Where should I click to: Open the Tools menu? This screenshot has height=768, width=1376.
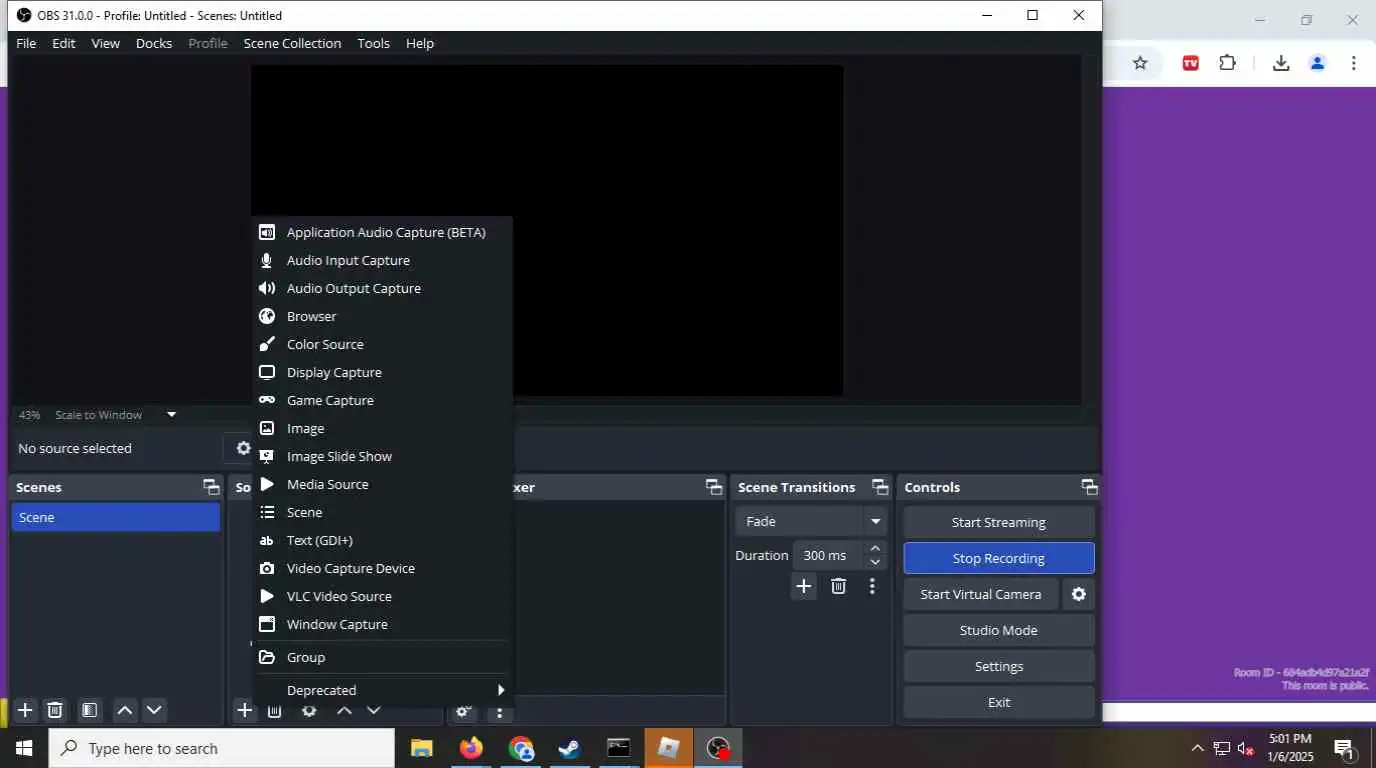pos(373,43)
